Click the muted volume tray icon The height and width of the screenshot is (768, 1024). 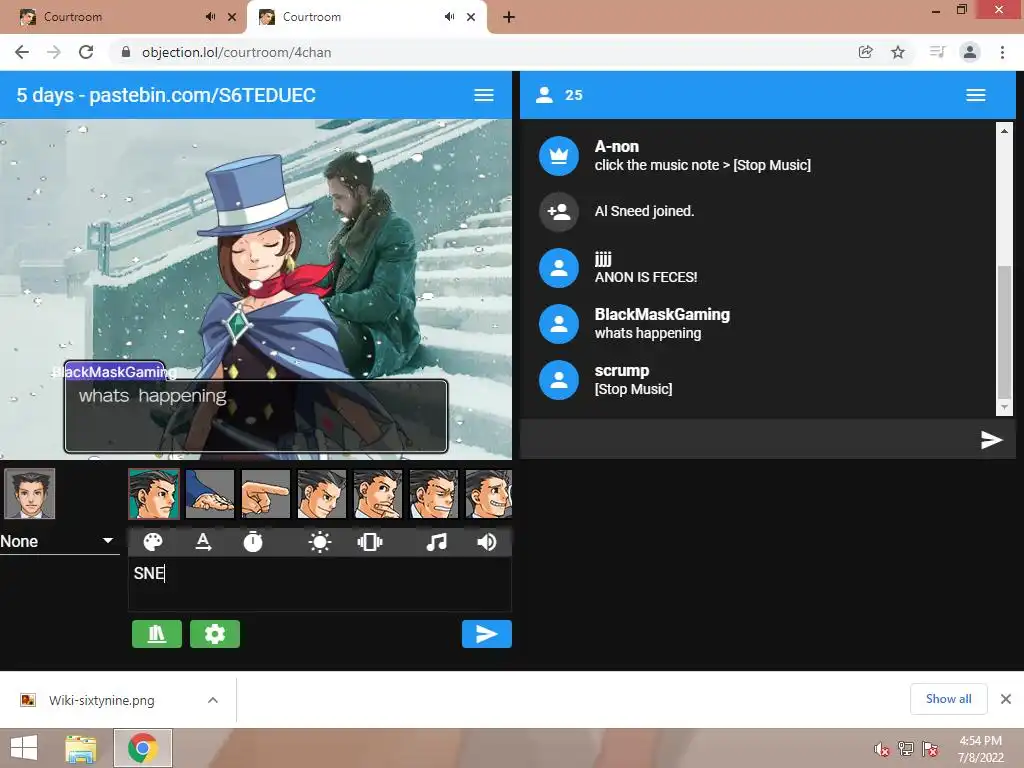click(882, 749)
